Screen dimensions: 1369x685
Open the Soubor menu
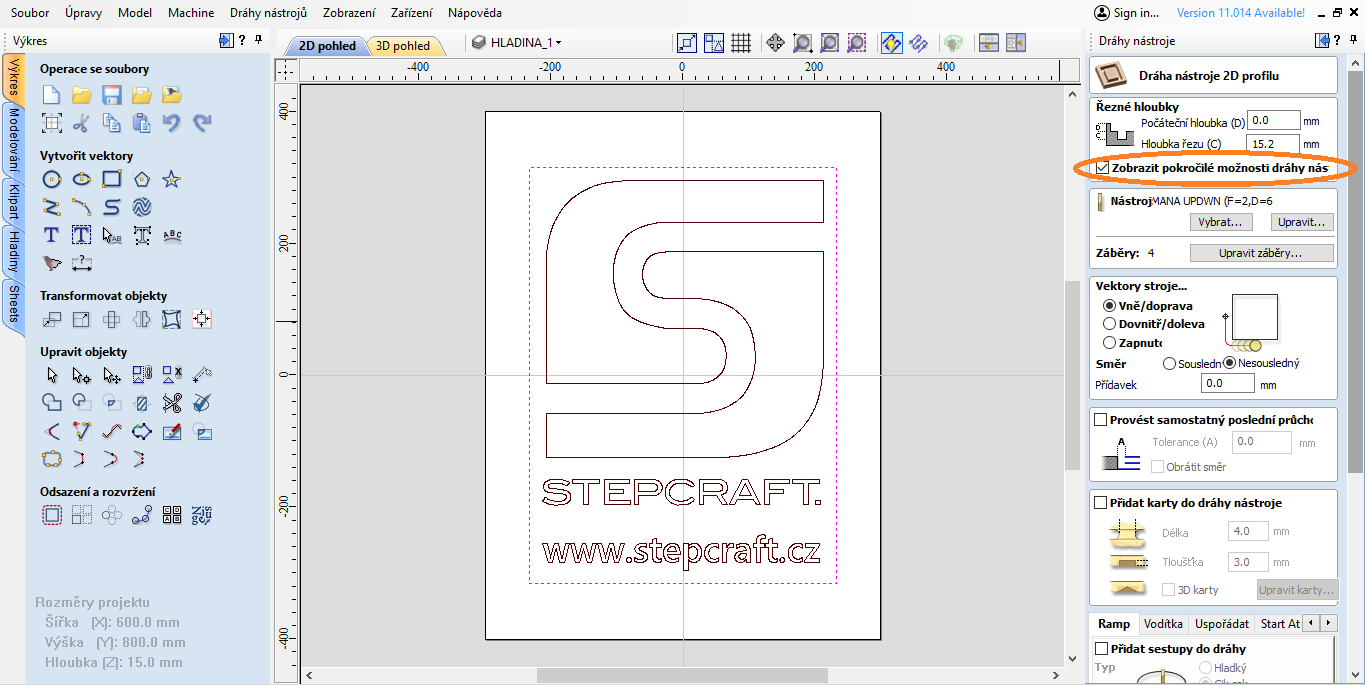tap(30, 13)
